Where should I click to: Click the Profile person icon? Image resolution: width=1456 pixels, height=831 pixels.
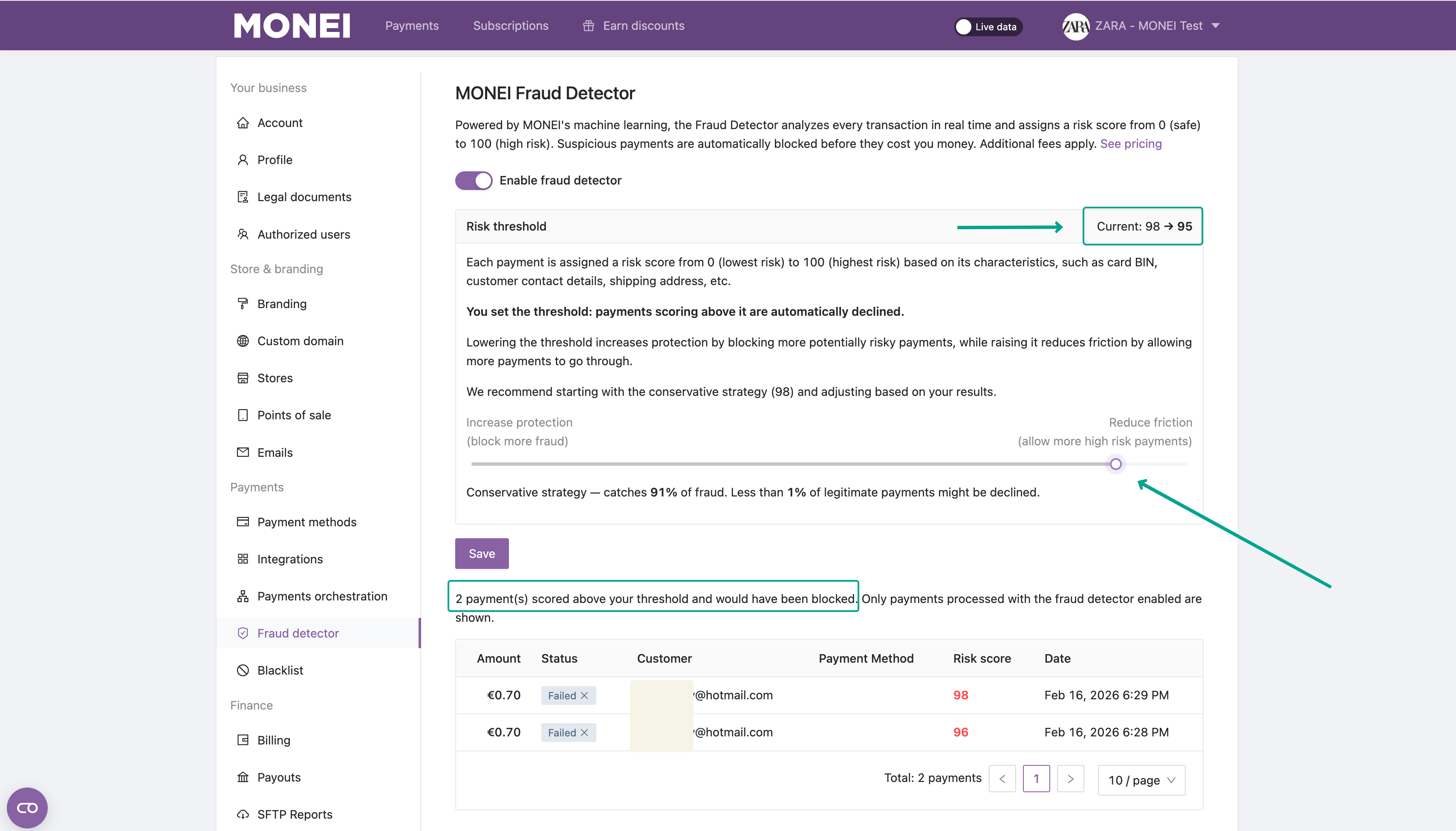click(x=243, y=160)
